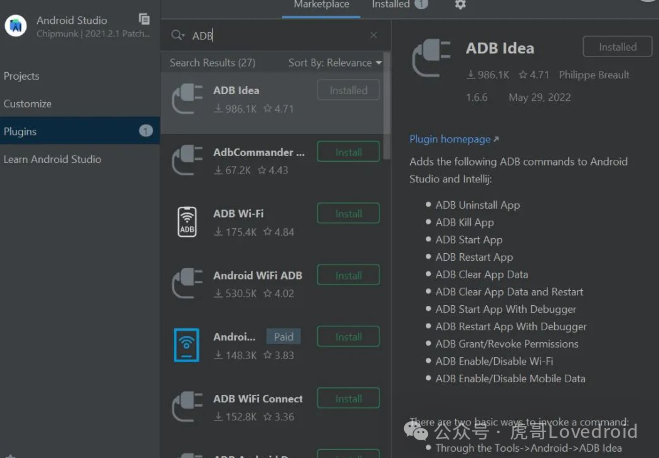
Task: Click the results list scrollbar
Action: [387, 105]
